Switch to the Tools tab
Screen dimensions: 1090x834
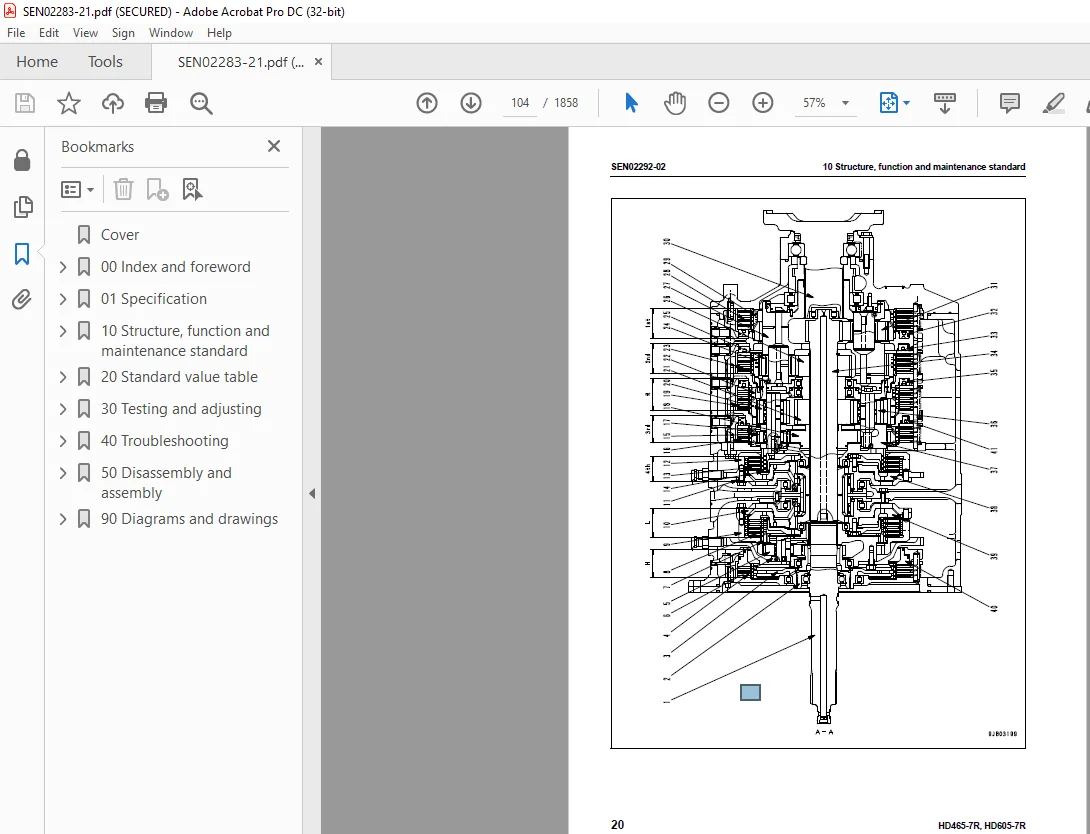coord(105,61)
